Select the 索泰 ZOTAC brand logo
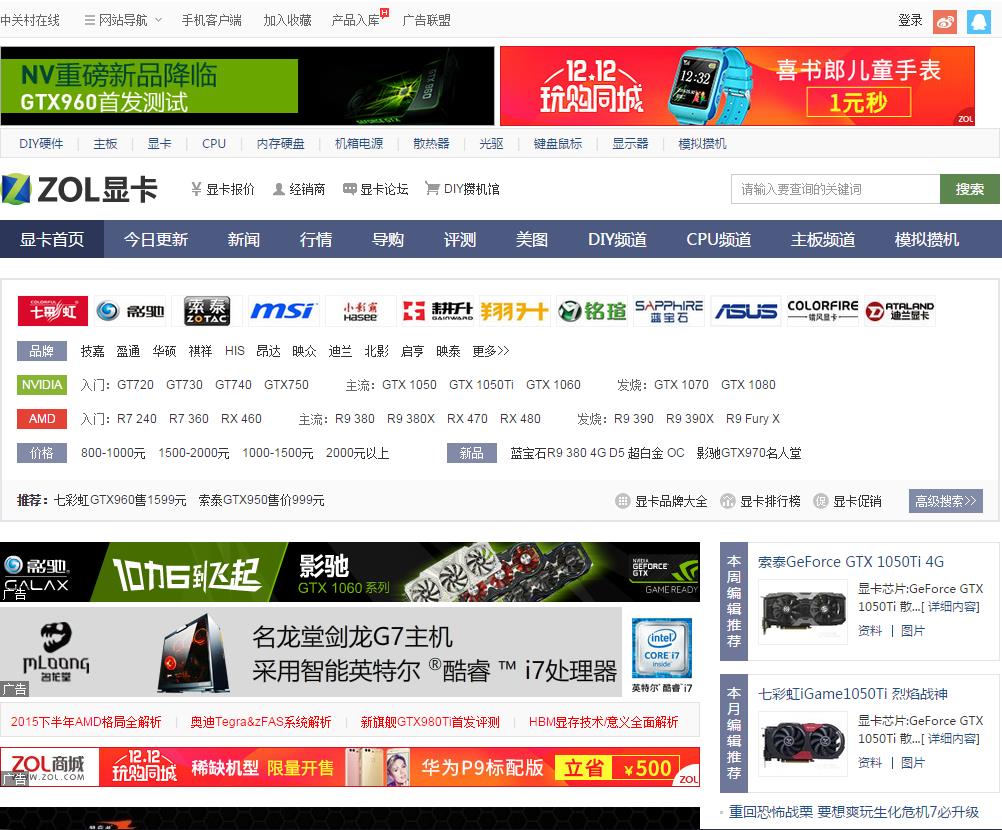Viewport: 1002px width, 830px height. point(206,311)
